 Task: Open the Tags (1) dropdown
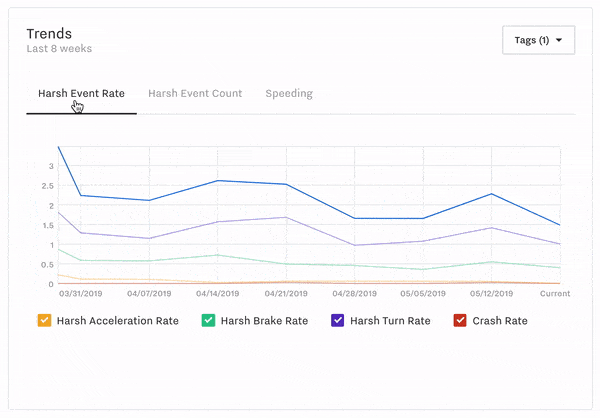pos(538,40)
